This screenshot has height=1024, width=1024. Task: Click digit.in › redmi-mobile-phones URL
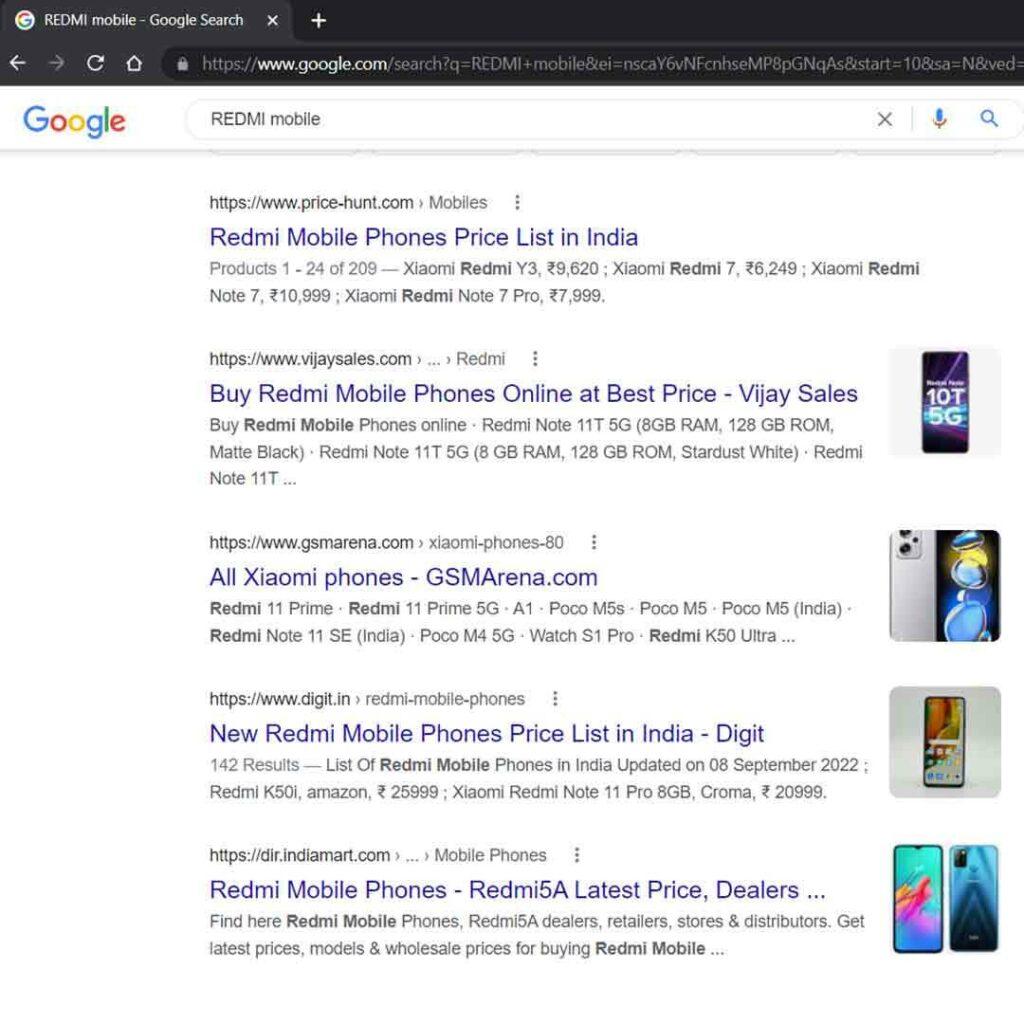tap(367, 699)
